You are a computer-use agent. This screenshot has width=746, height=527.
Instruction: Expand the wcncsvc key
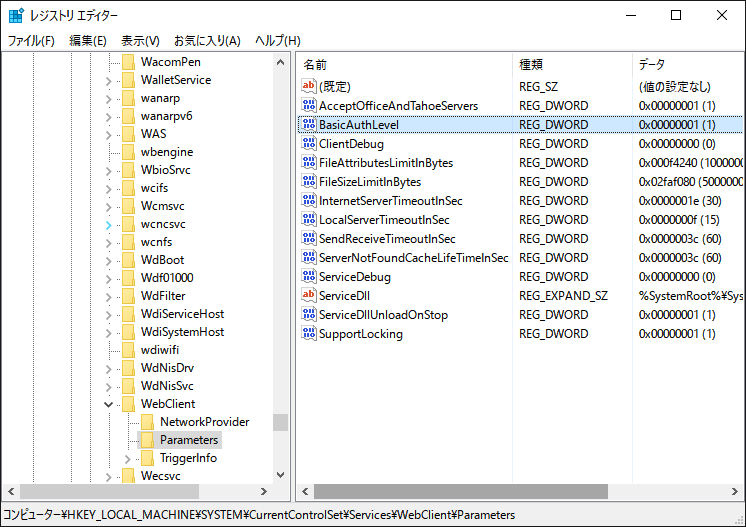(108, 225)
